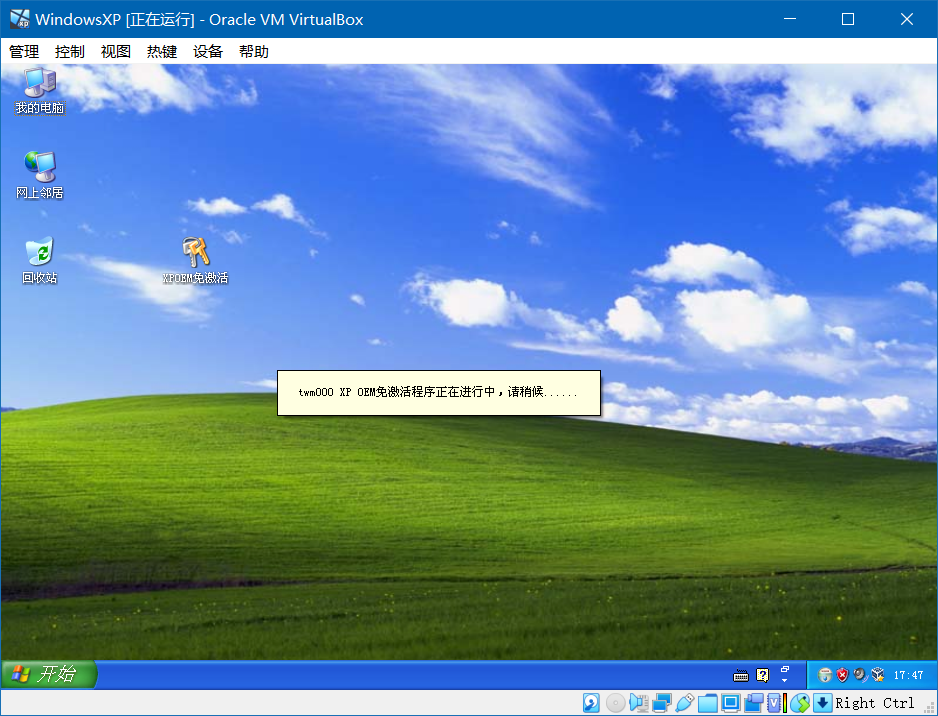This screenshot has height=716, width=938.
Task: Click the VirtualBox window title icon
Action: click(x=20, y=19)
